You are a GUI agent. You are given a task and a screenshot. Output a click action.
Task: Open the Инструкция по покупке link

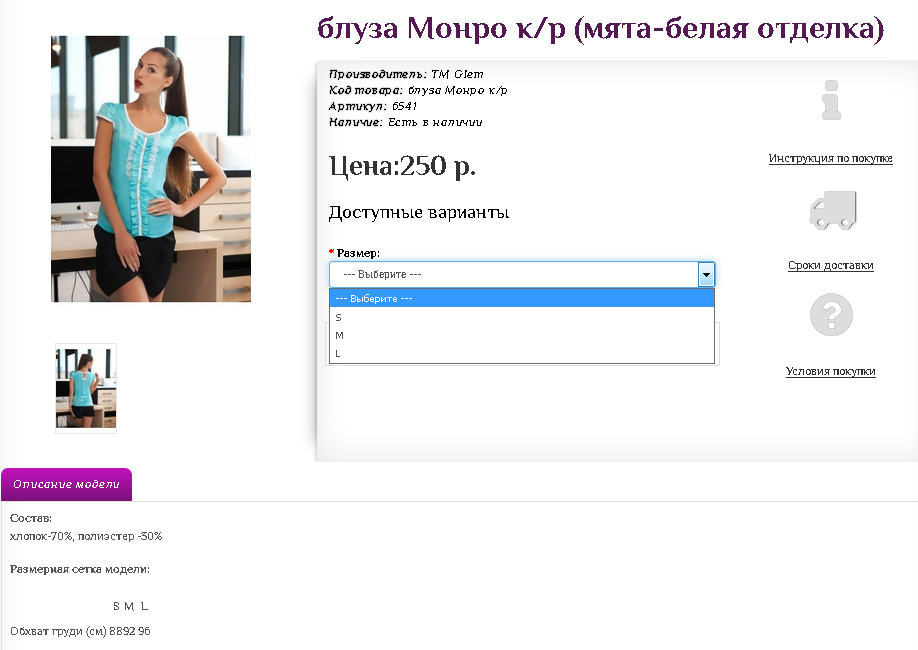830,158
